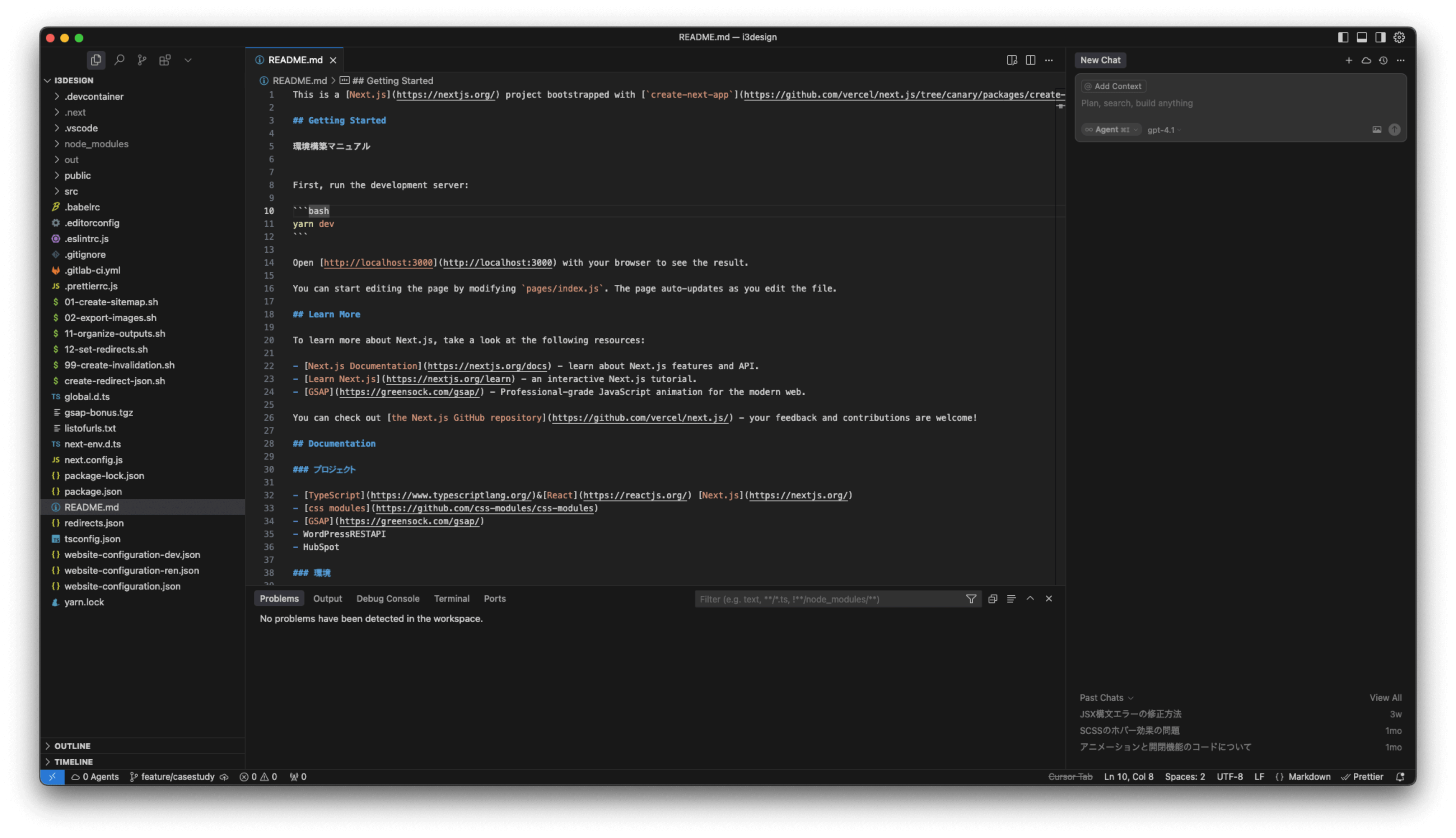Image resolution: width=1456 pixels, height=838 pixels.
Task: Show chat history clock icon
Action: pyautogui.click(x=1383, y=60)
